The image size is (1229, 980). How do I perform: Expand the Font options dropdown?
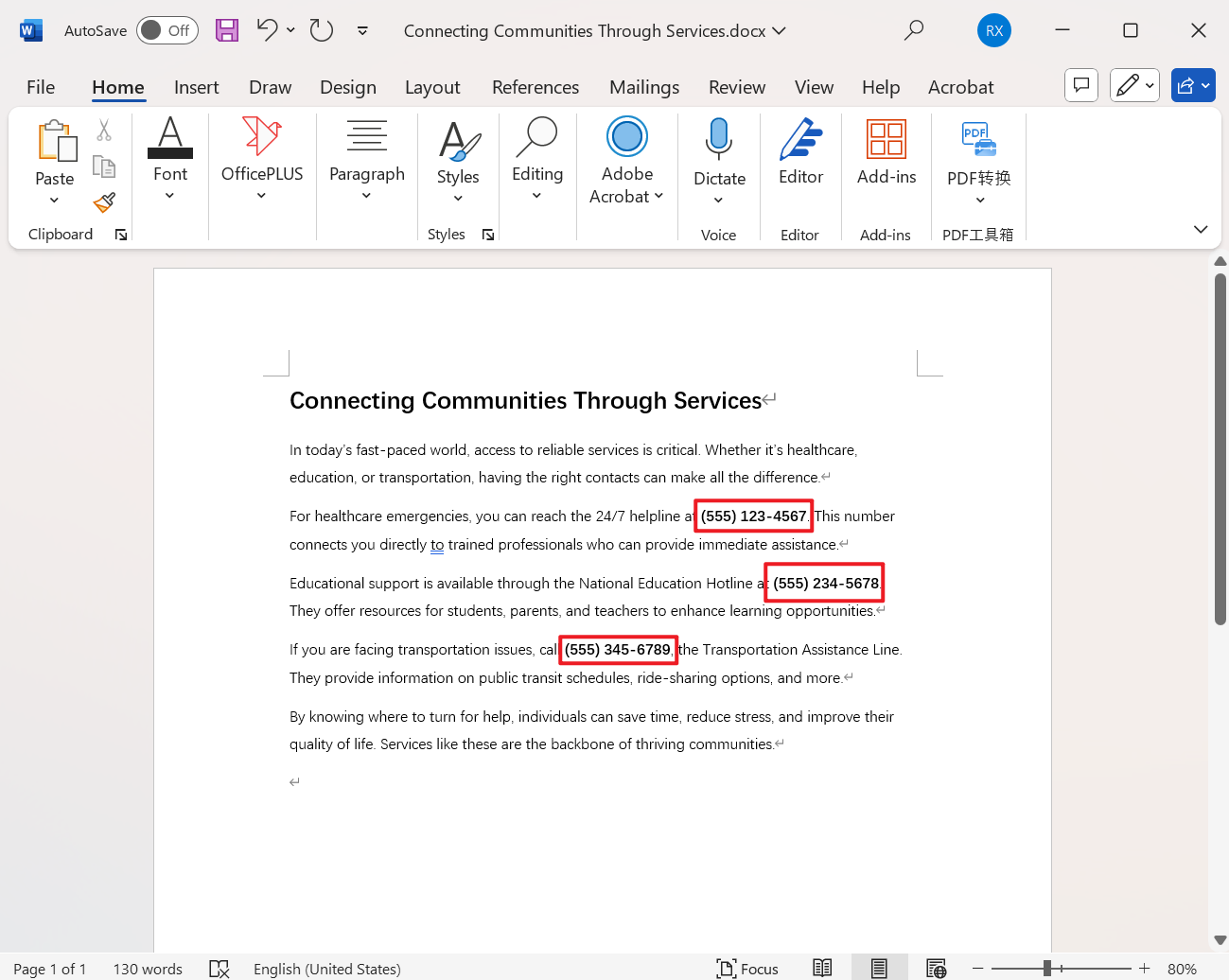pos(169,196)
